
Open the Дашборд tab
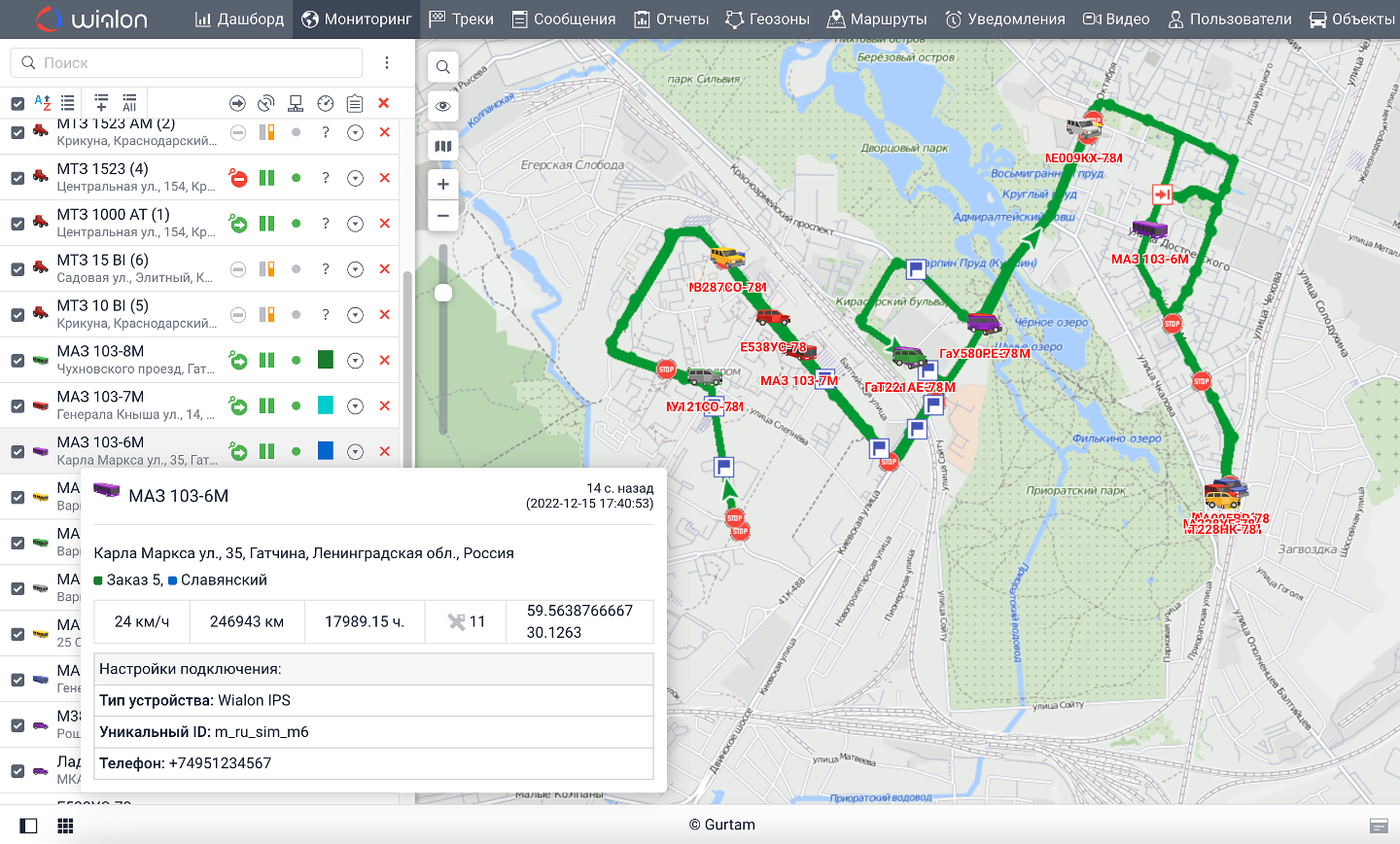click(239, 19)
